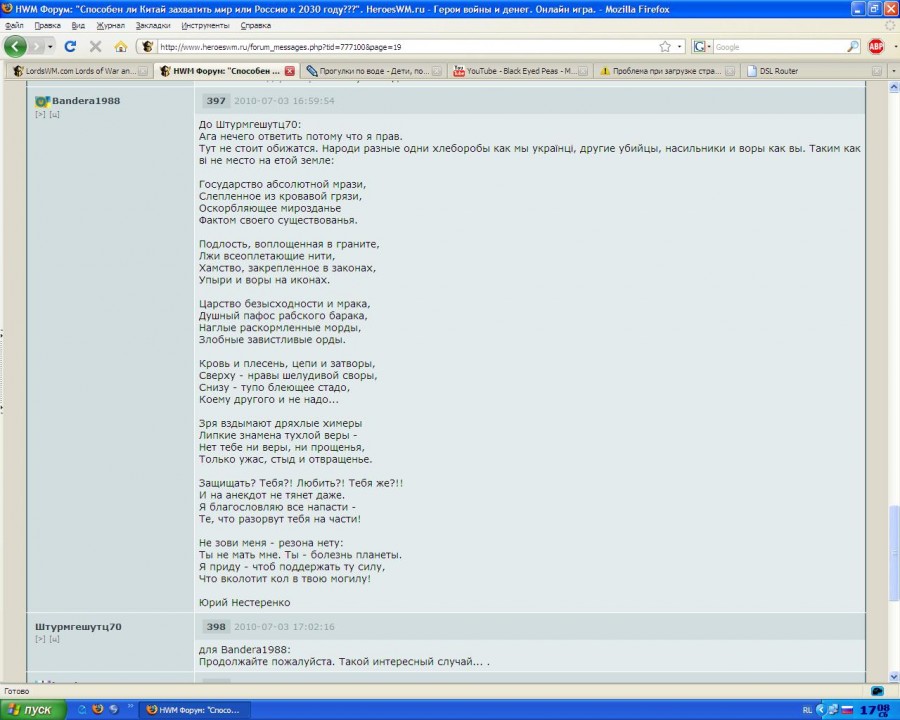Click the heroeswm.ru URL field
This screenshot has width=900, height=720.
click(x=406, y=47)
